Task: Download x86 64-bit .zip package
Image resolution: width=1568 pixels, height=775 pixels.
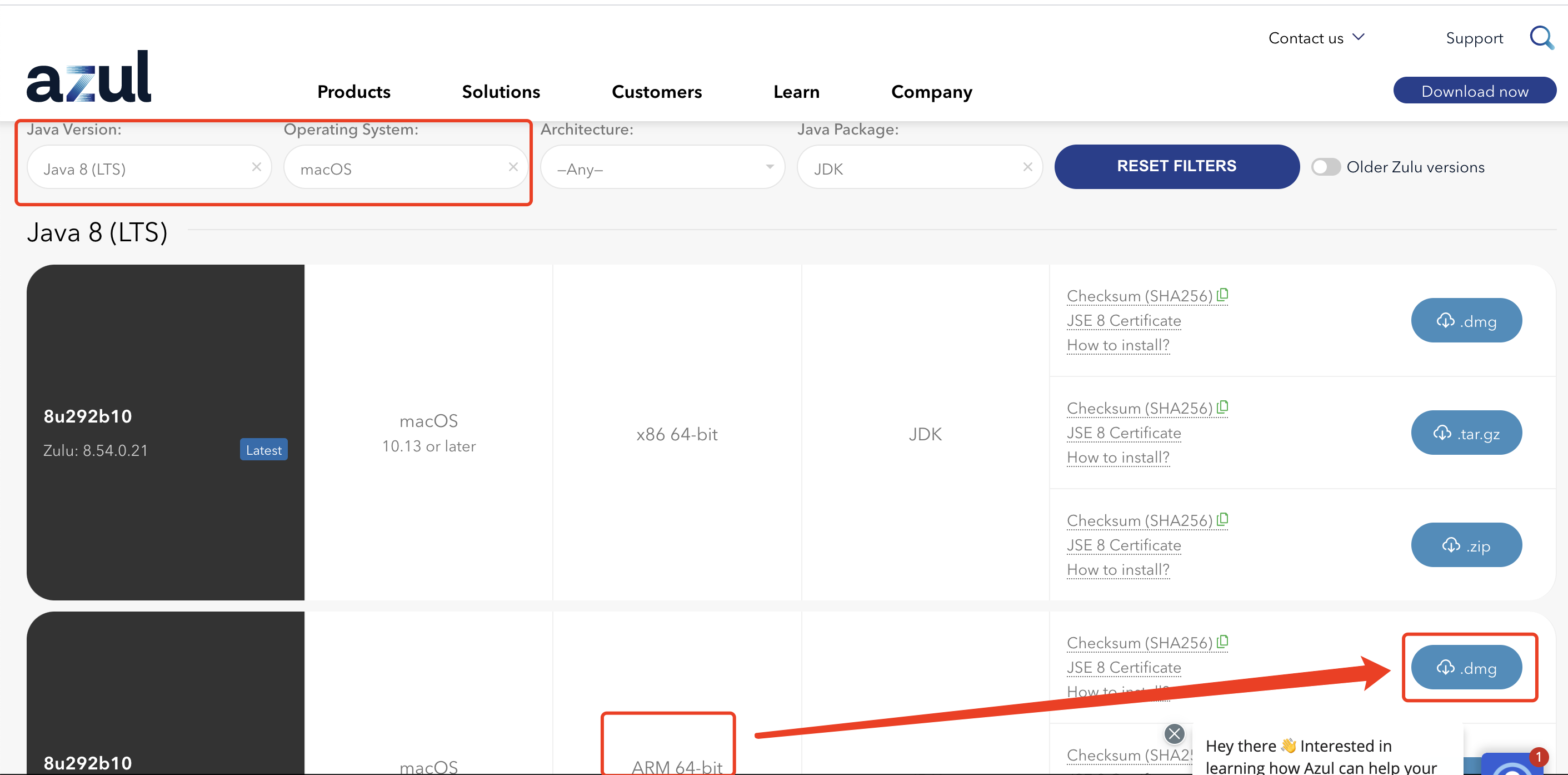Action: click(x=1466, y=545)
